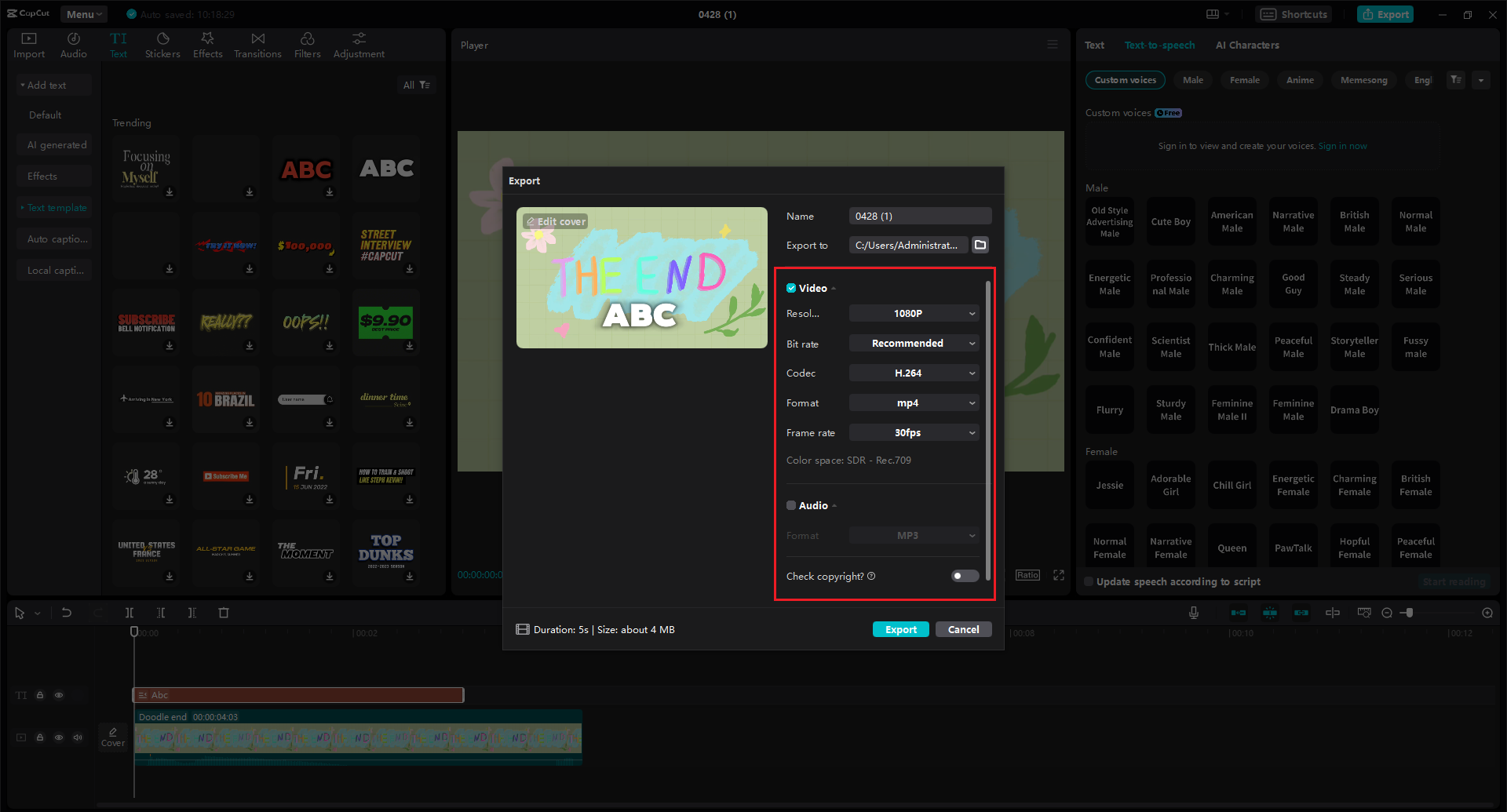Viewport: 1507px width, 812px height.
Task: Enable the Audio checkbox in Export dialog
Action: [x=791, y=505]
